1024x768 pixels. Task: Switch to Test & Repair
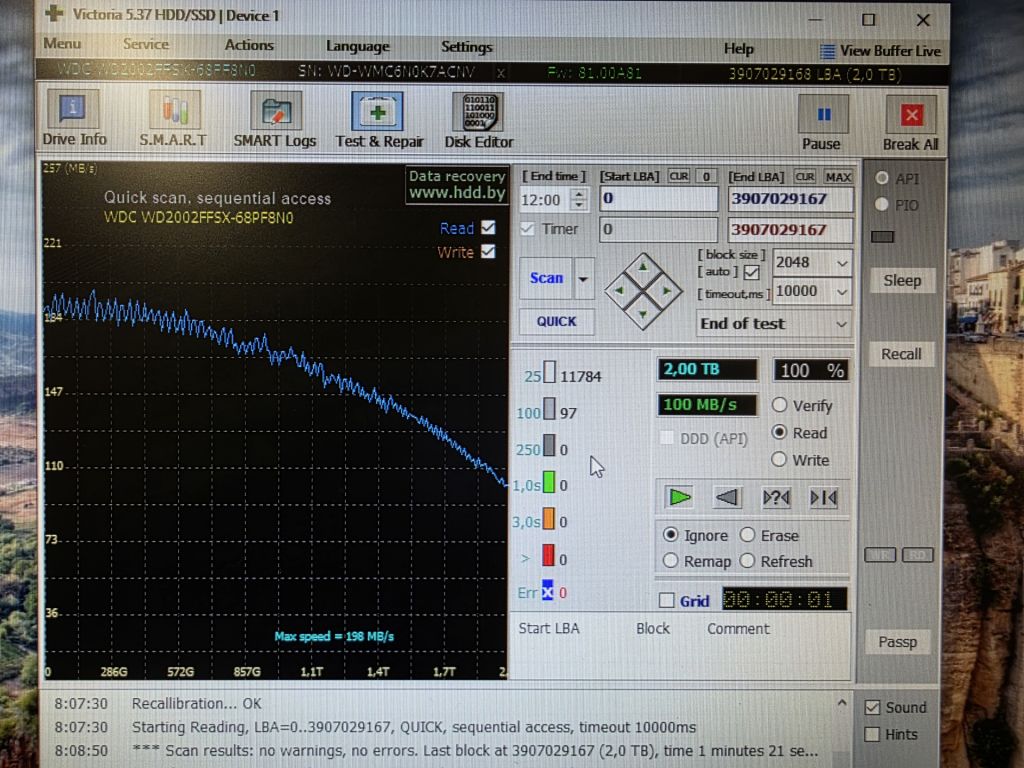point(379,120)
